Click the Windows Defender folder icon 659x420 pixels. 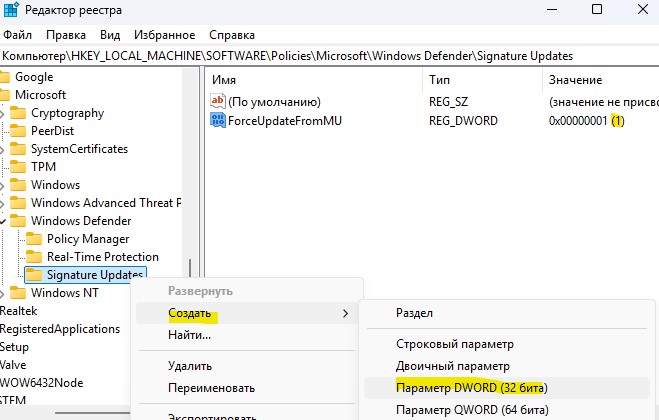click(18, 221)
